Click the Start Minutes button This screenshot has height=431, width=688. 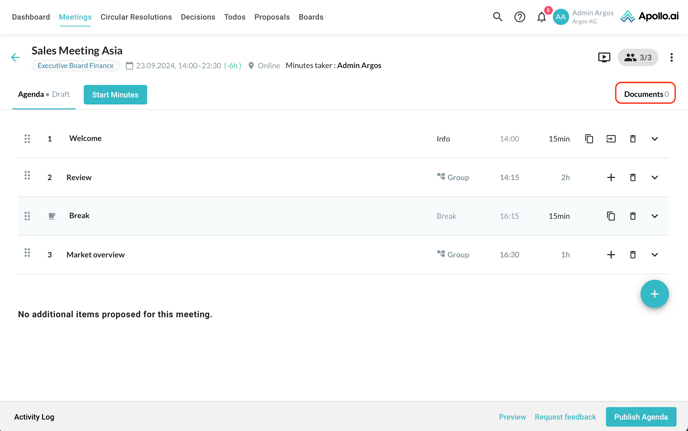click(x=115, y=95)
